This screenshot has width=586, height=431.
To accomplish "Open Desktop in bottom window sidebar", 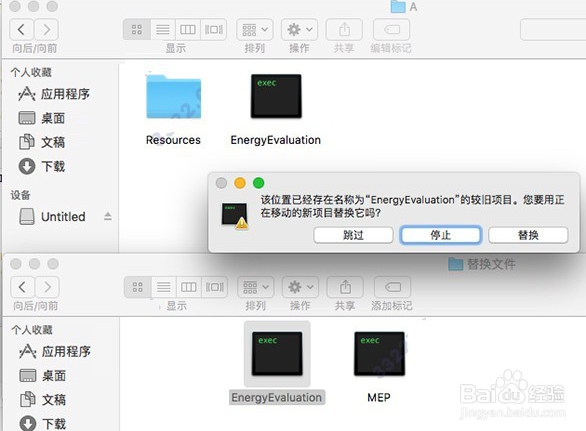I will click(x=42, y=376).
